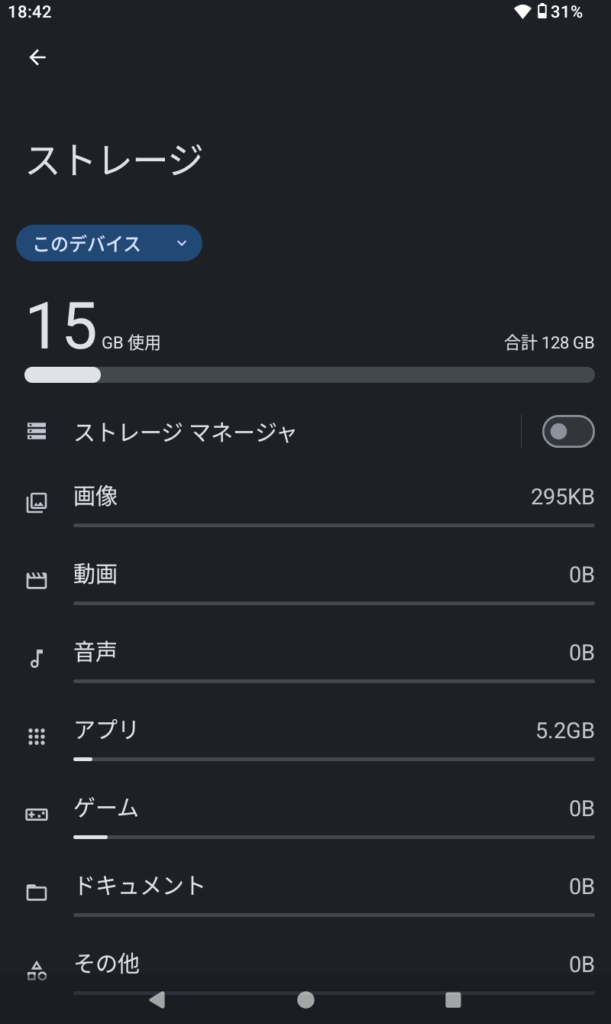Click the audio (音声) music note icon
The height and width of the screenshot is (1024, 611).
point(37,658)
